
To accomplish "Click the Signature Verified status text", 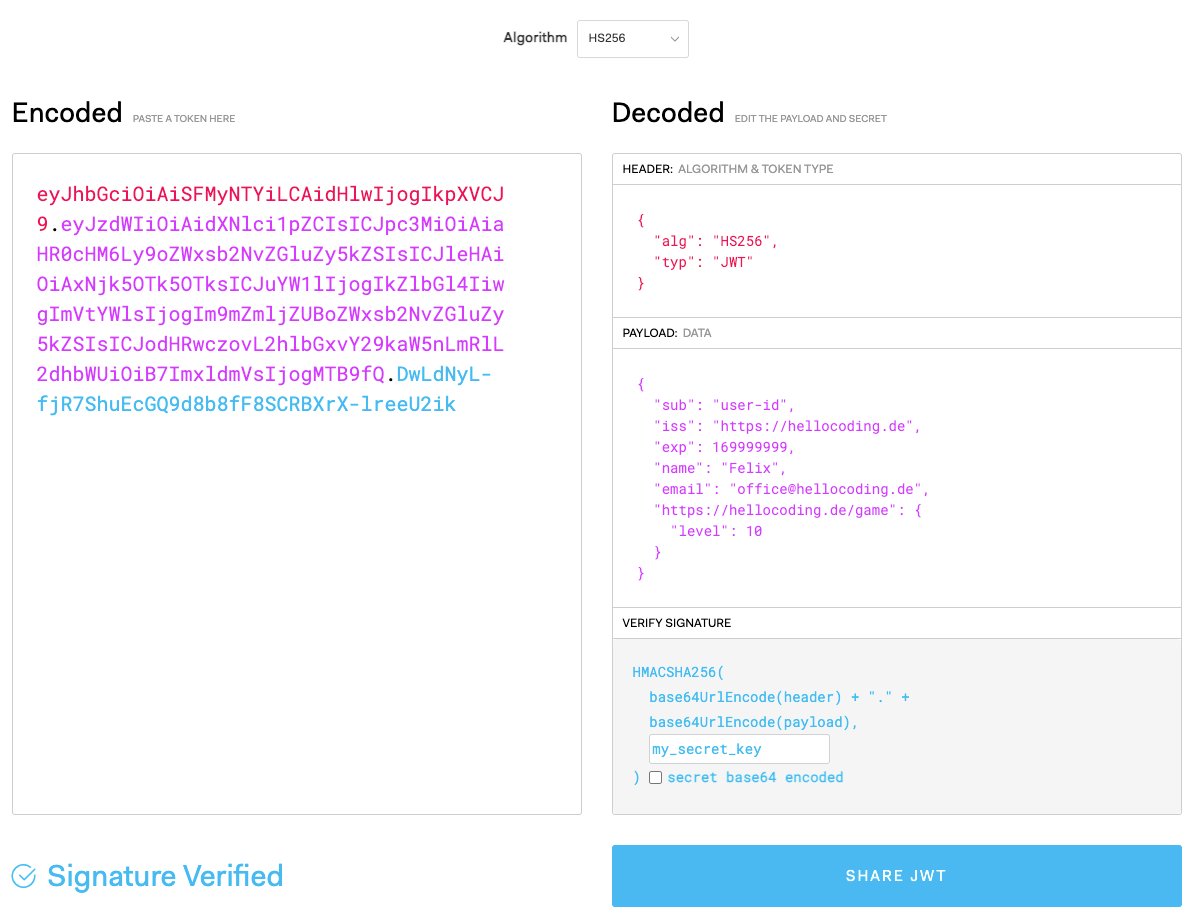I will pos(164,876).
